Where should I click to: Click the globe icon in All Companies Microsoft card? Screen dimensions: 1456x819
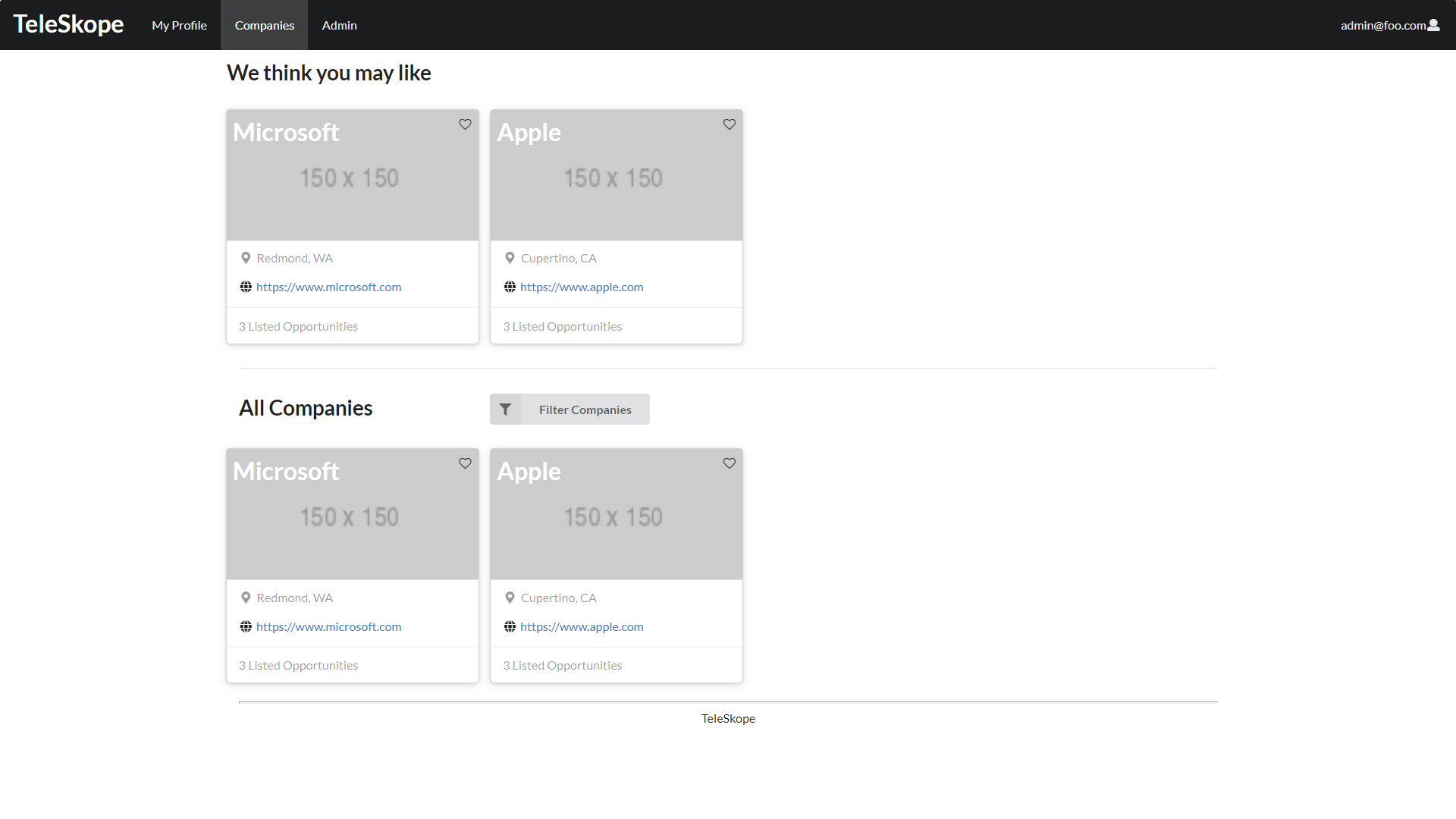click(x=246, y=626)
